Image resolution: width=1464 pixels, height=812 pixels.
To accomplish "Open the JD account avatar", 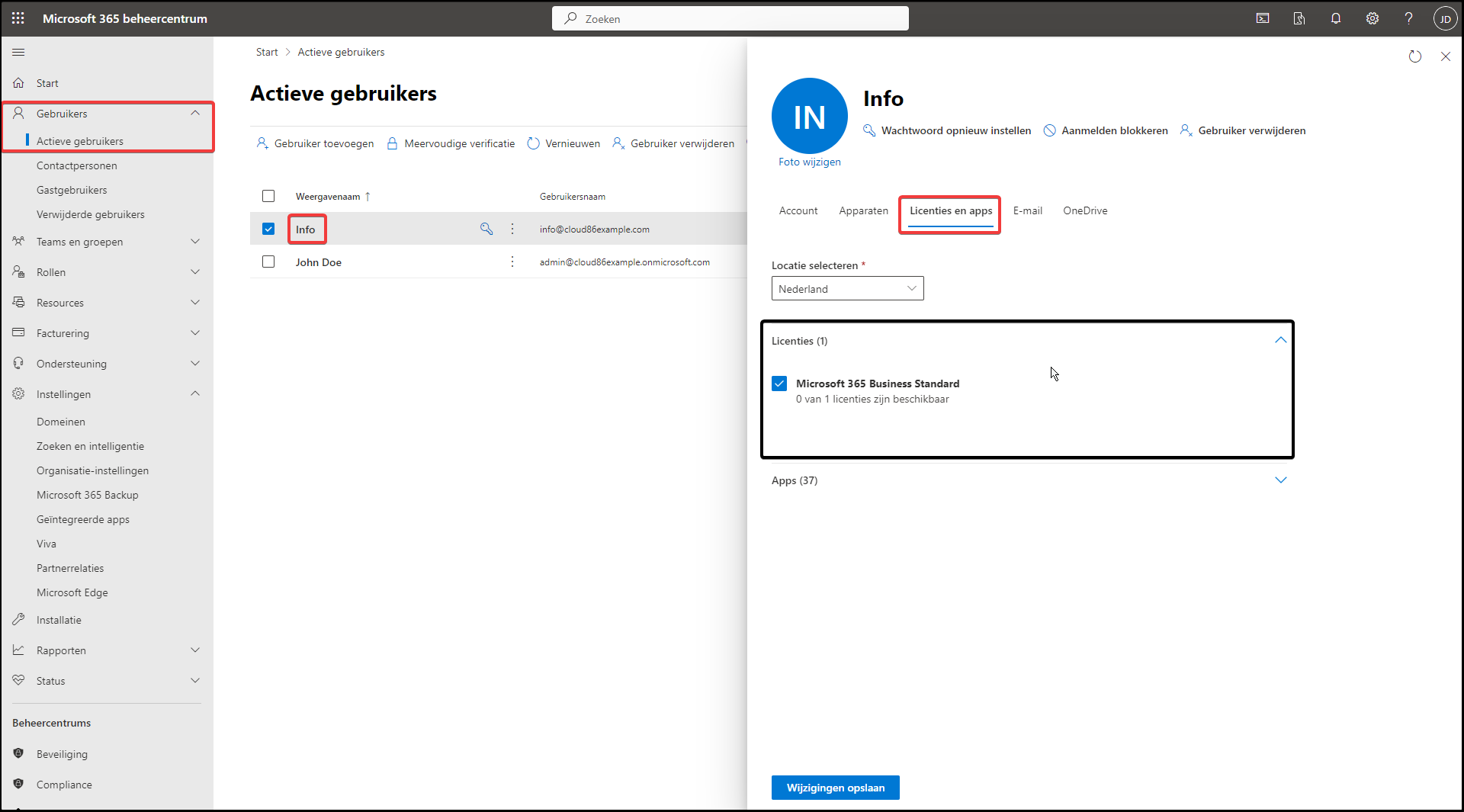I will [1445, 18].
